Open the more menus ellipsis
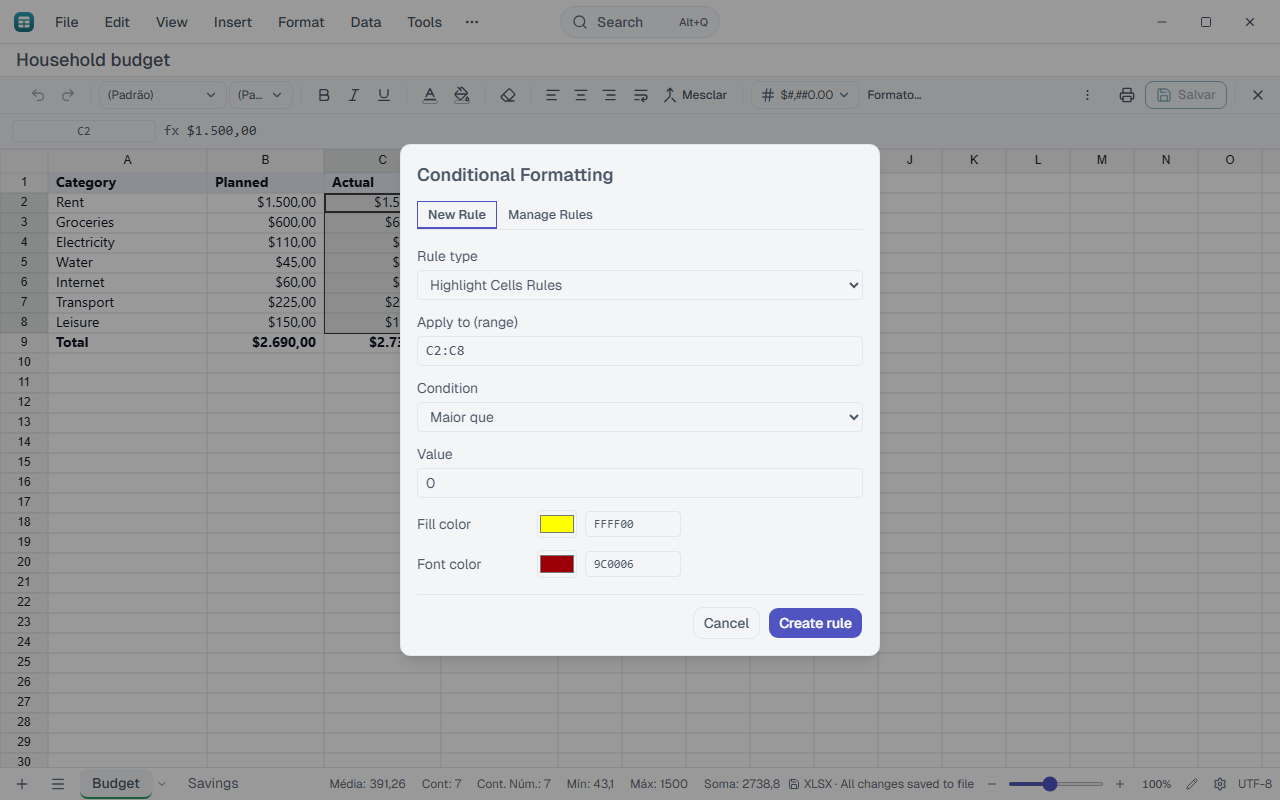1280x800 pixels. point(472,22)
